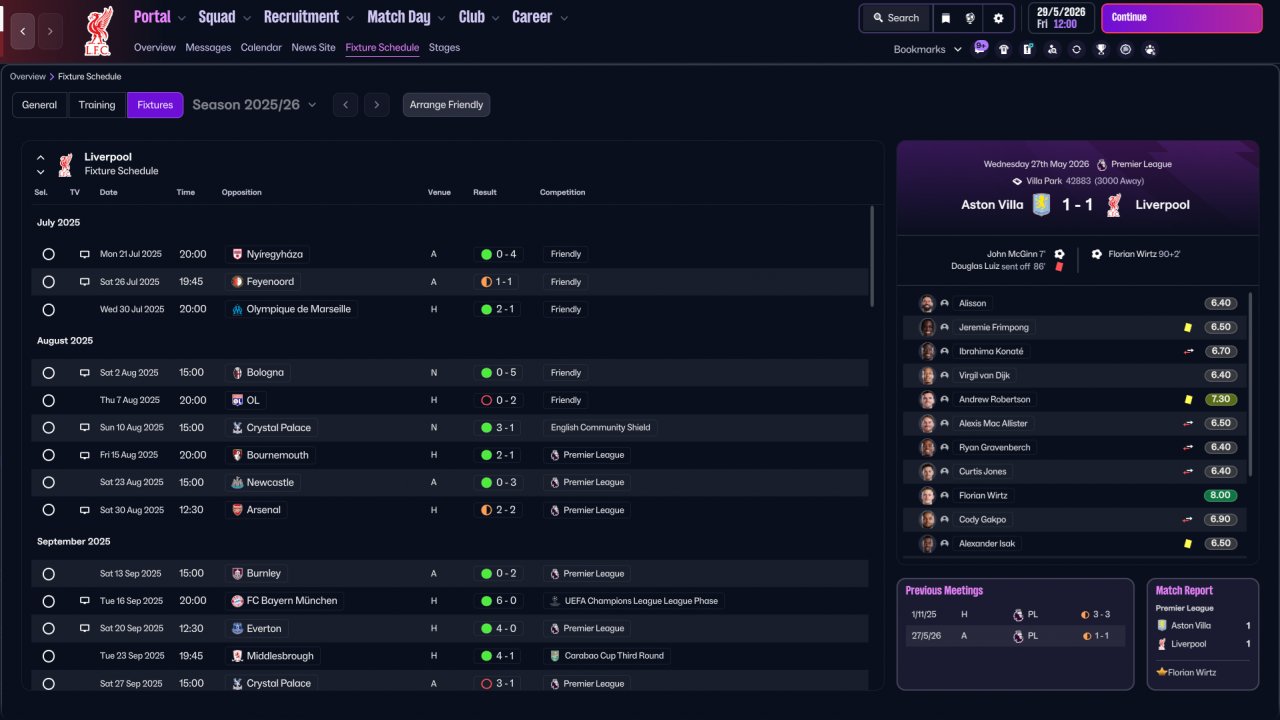The height and width of the screenshot is (720, 1280).
Task: Click the Liverpool crest in match summary
Action: pyautogui.click(x=1115, y=205)
